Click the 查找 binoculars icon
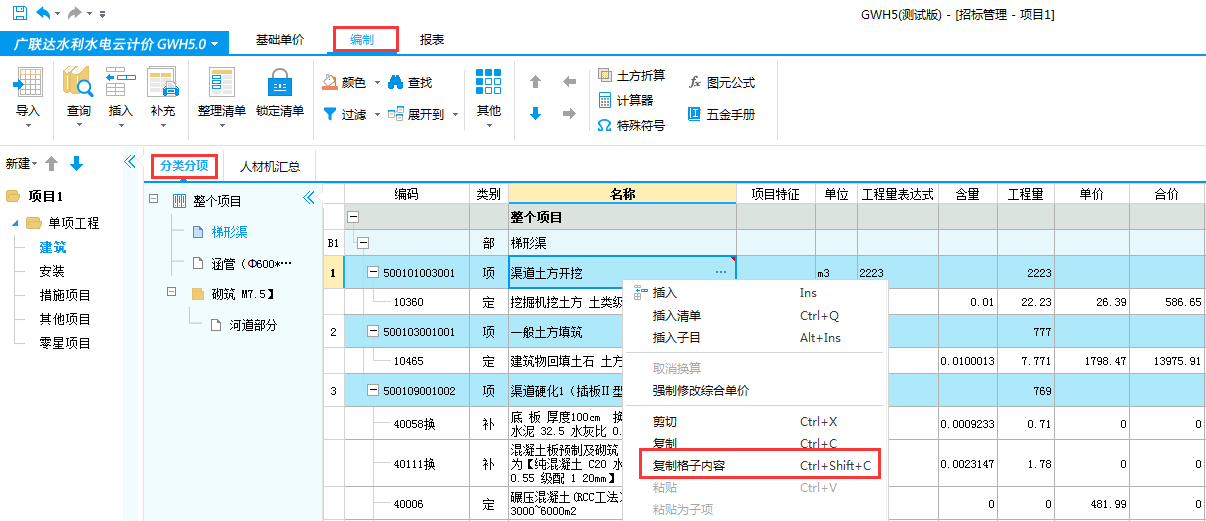Screen dimensions: 1206x521 396,82
